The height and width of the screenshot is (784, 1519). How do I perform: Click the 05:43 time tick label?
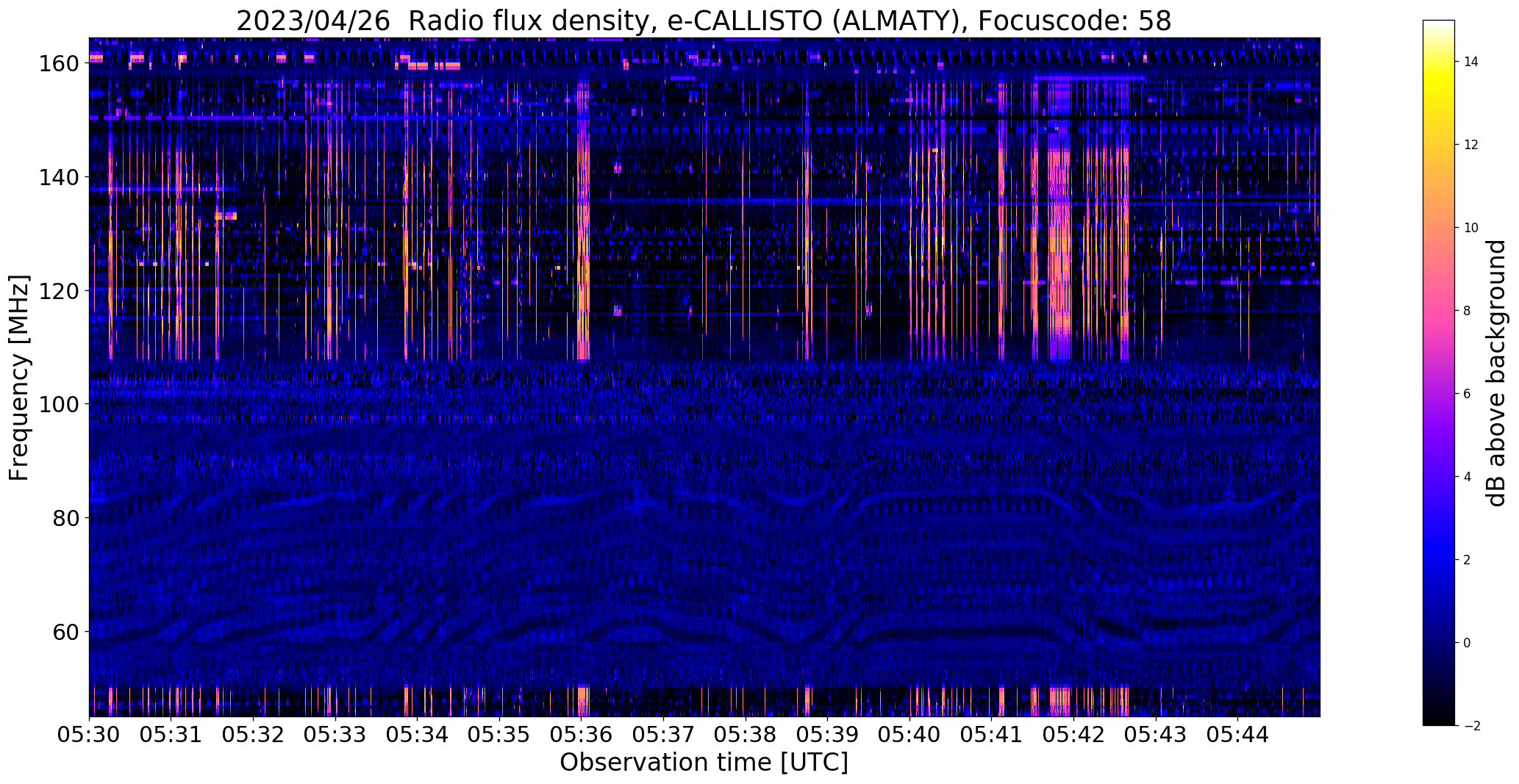[1157, 735]
